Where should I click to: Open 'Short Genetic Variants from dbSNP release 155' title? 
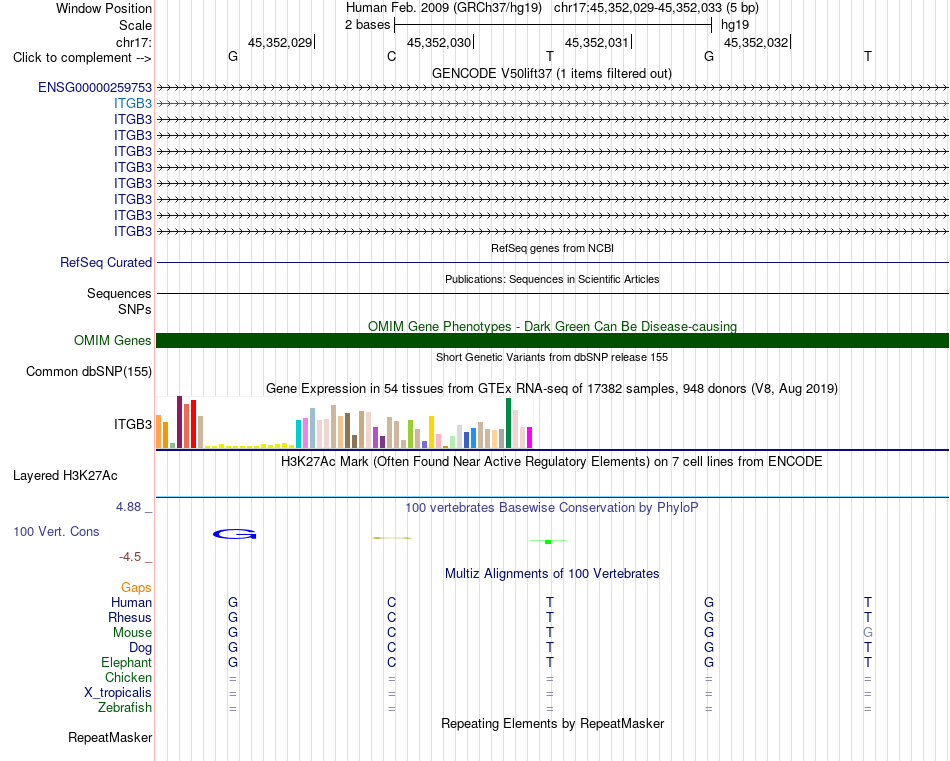(552, 357)
